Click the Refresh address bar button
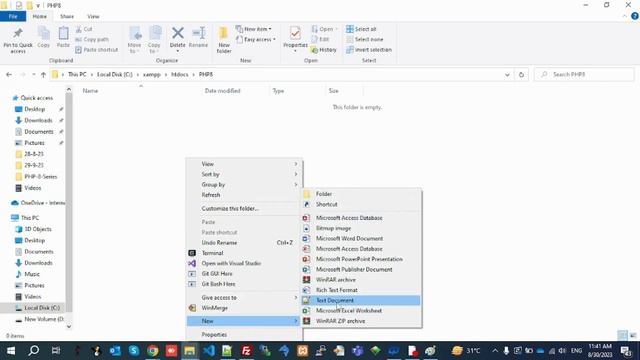 click(521, 75)
